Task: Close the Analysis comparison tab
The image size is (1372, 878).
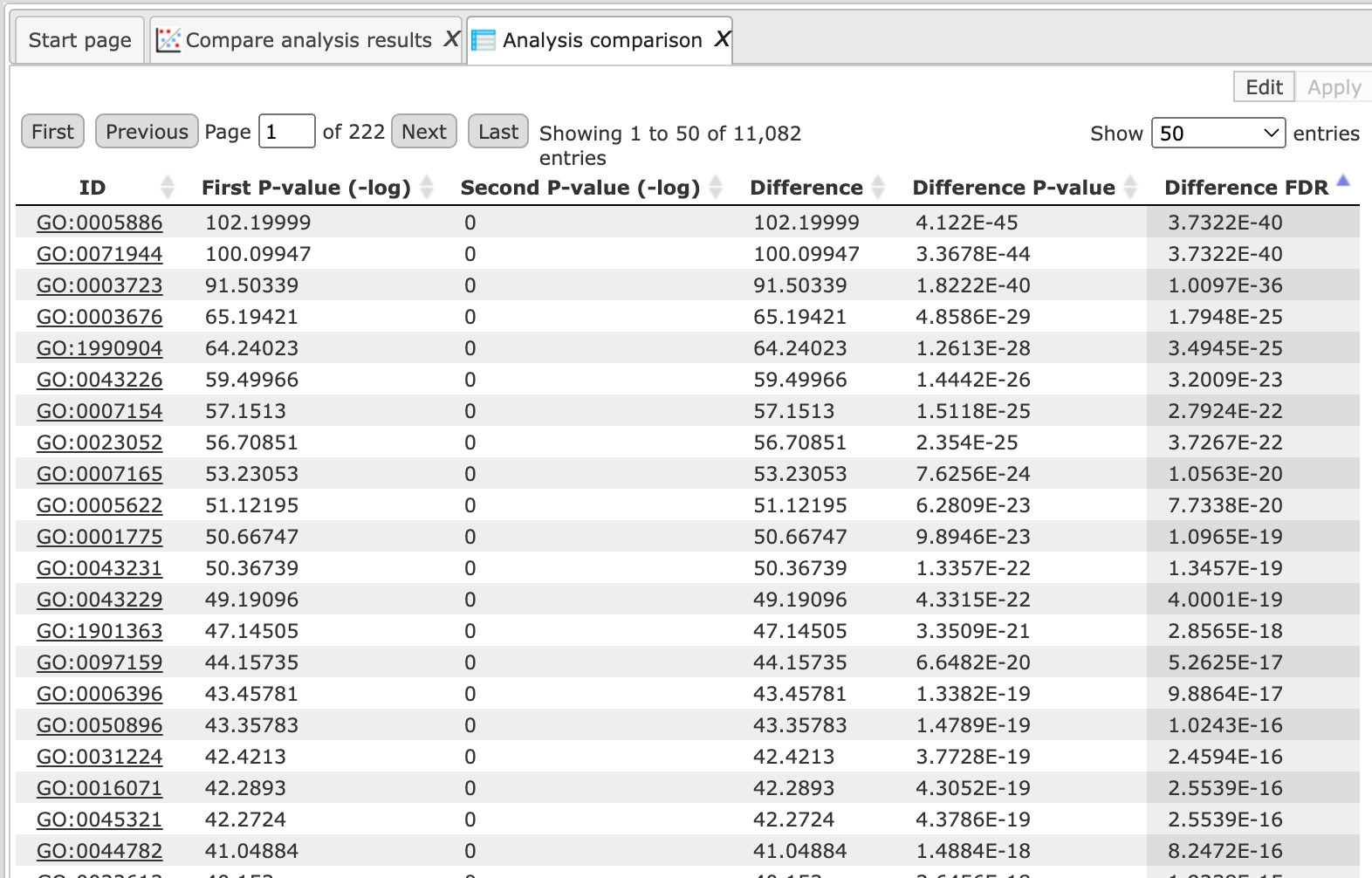Action: tap(722, 39)
